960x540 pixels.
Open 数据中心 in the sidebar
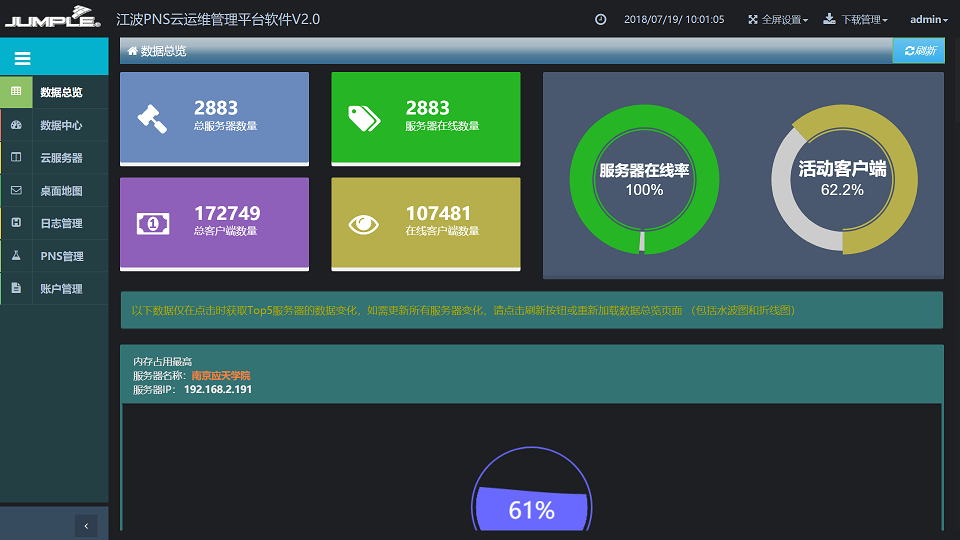coord(61,126)
